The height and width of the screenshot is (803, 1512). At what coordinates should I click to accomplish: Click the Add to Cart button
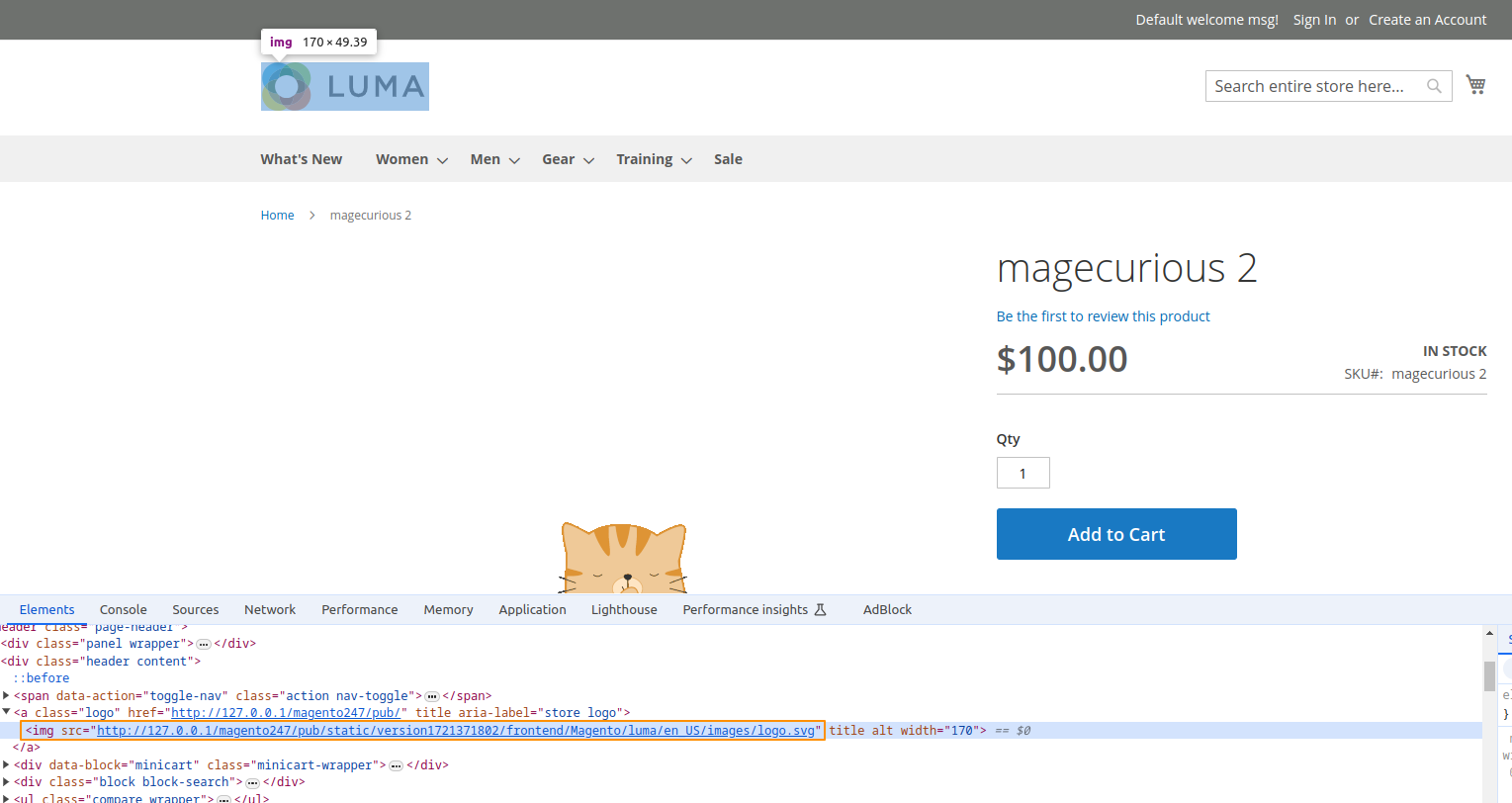coord(1115,533)
